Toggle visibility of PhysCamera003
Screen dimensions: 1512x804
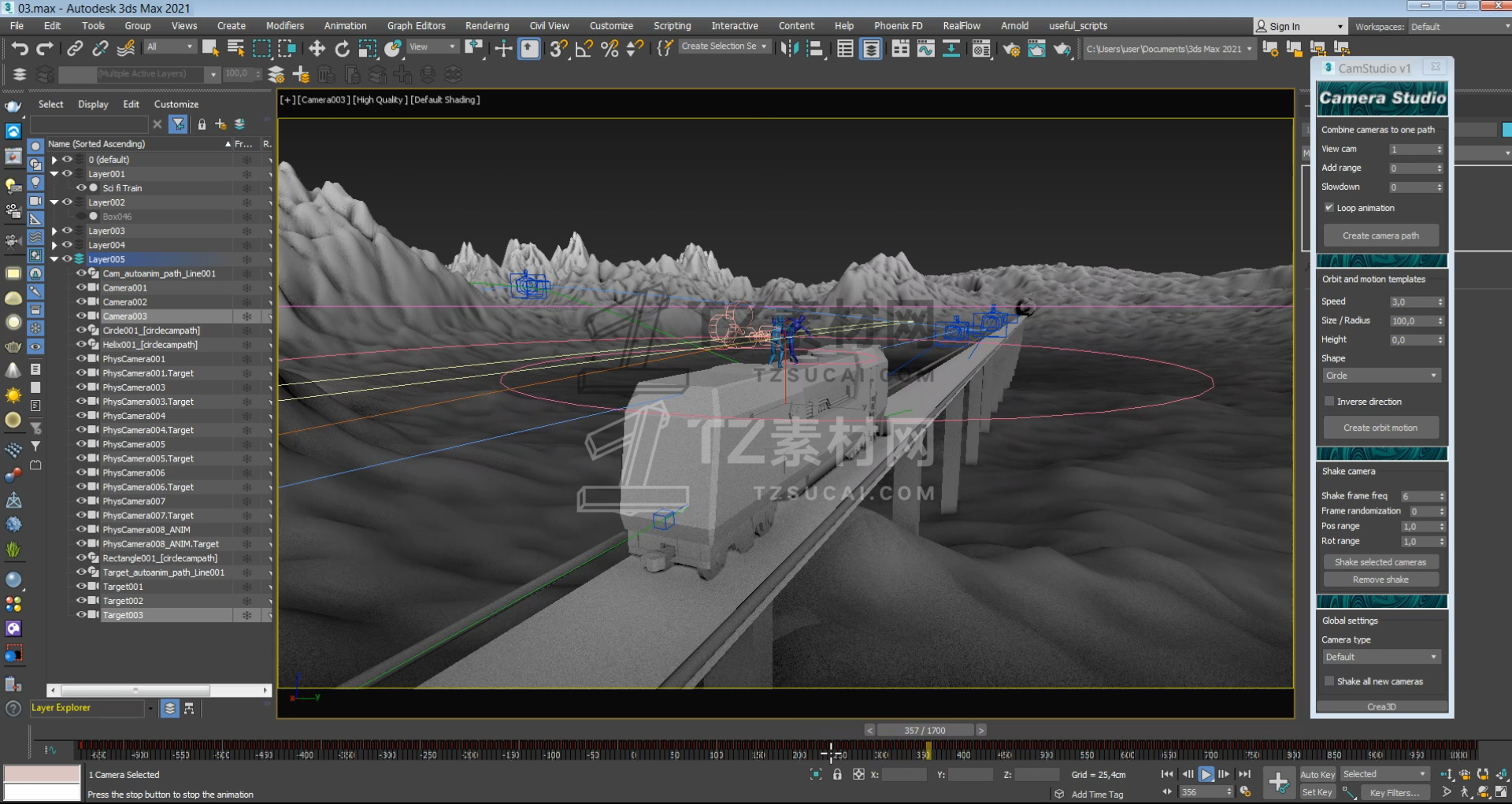coord(81,387)
